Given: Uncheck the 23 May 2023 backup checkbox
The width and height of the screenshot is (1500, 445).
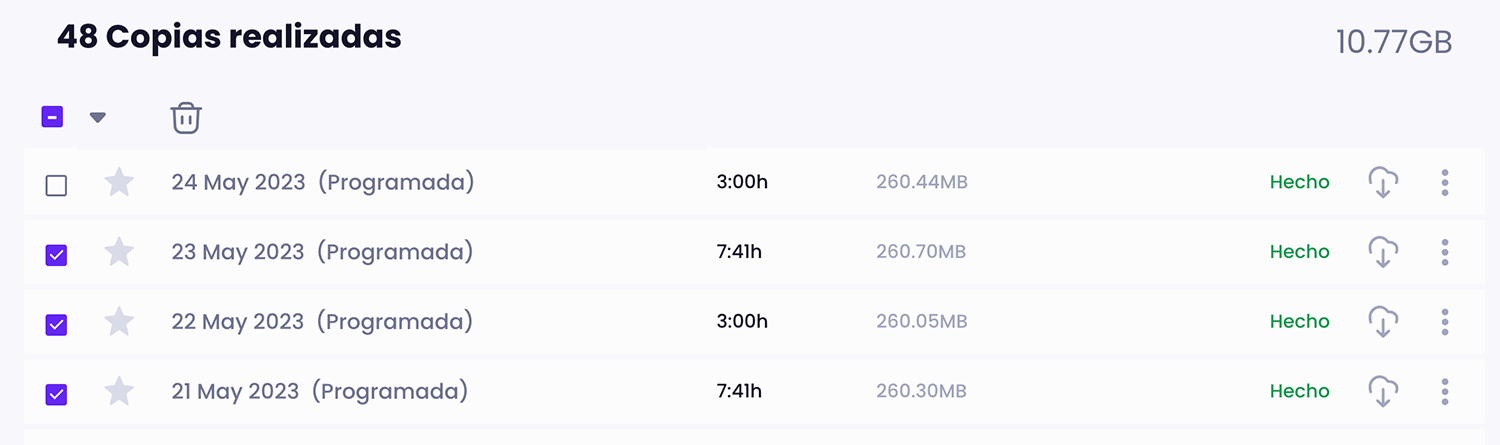Looking at the screenshot, I should tap(57, 255).
